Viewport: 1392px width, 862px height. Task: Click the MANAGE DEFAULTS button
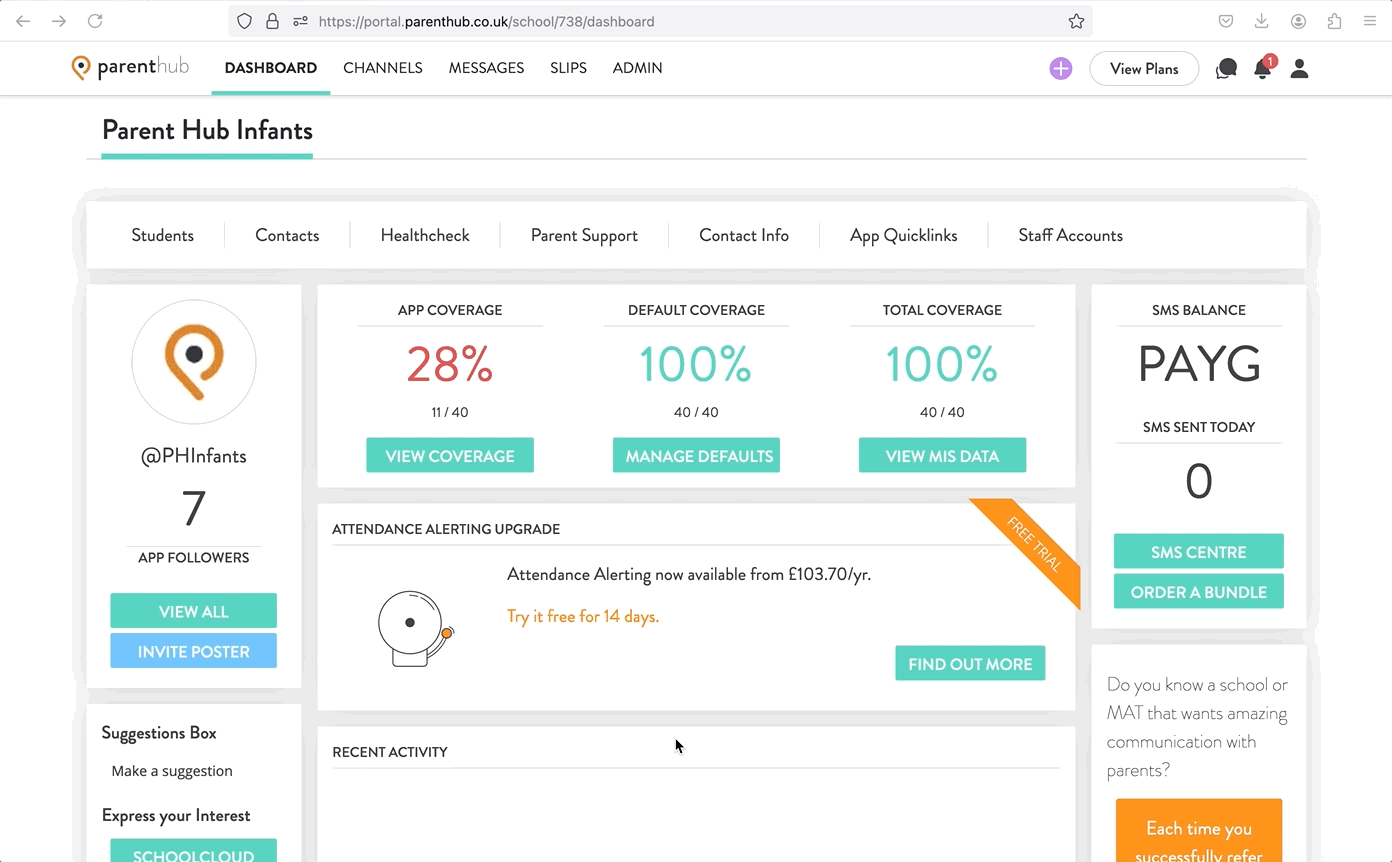(696, 455)
